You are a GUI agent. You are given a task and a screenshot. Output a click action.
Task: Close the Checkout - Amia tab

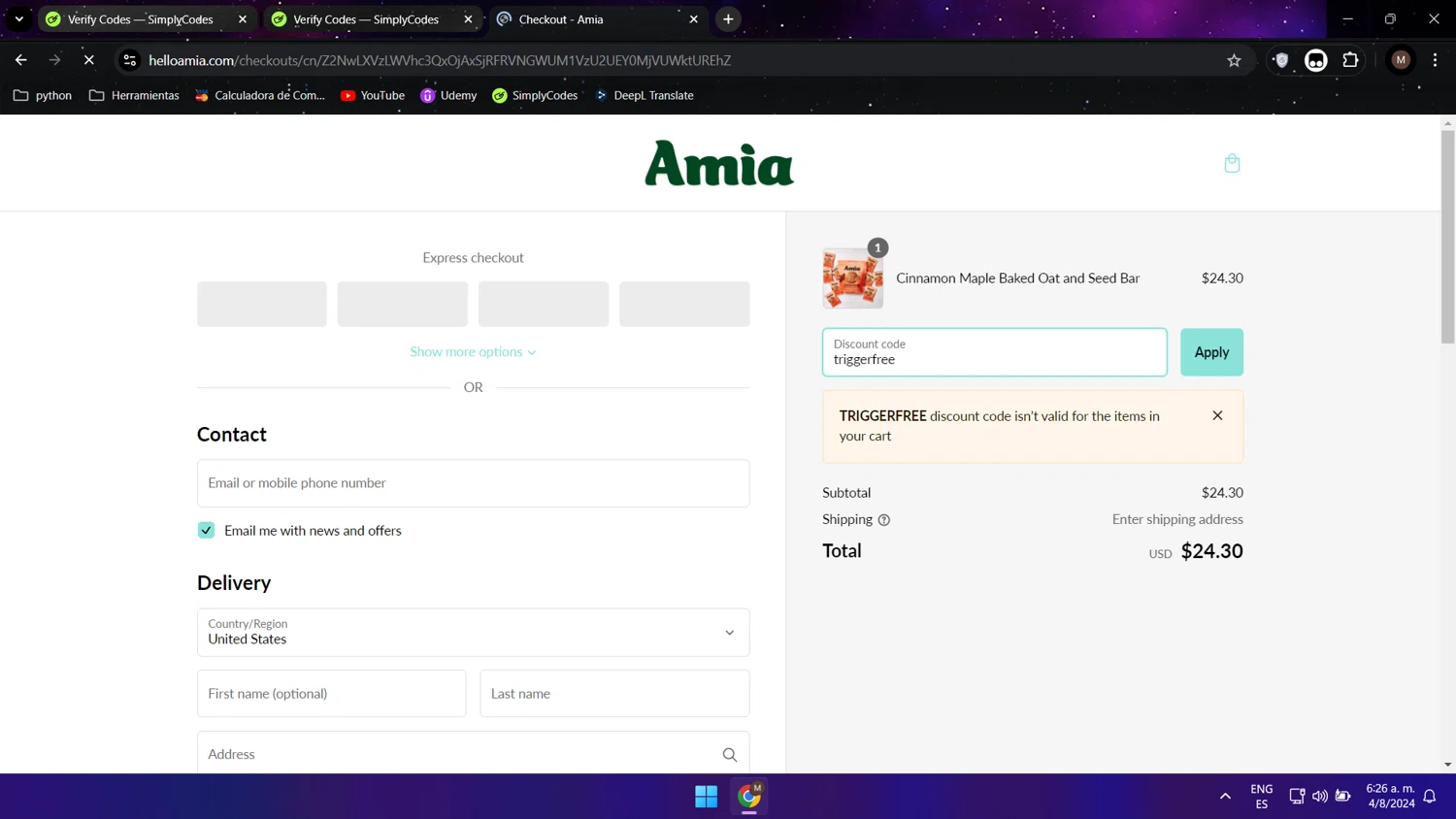(x=693, y=19)
